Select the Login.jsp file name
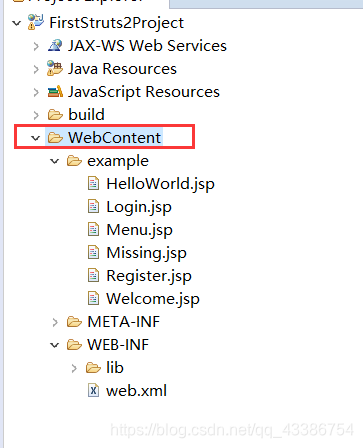 (139, 207)
